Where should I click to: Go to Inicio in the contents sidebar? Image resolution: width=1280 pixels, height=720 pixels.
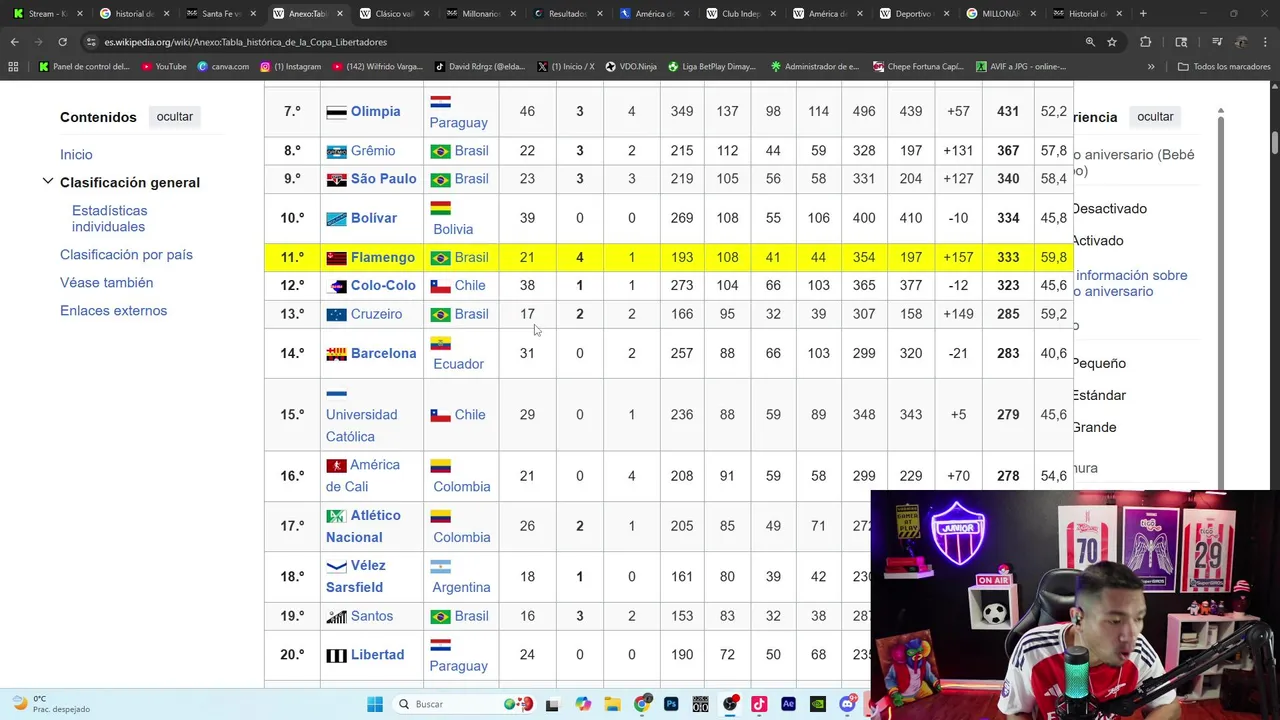pos(76,154)
